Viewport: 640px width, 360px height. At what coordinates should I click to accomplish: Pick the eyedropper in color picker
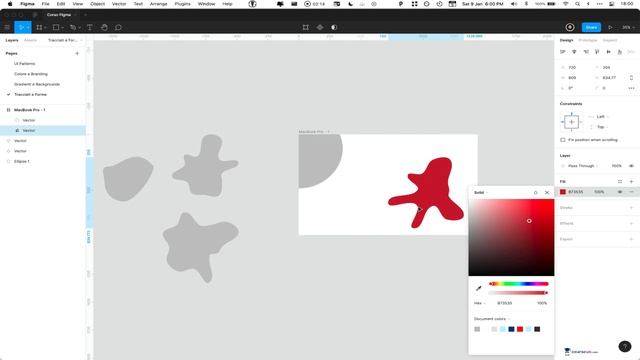click(x=479, y=289)
